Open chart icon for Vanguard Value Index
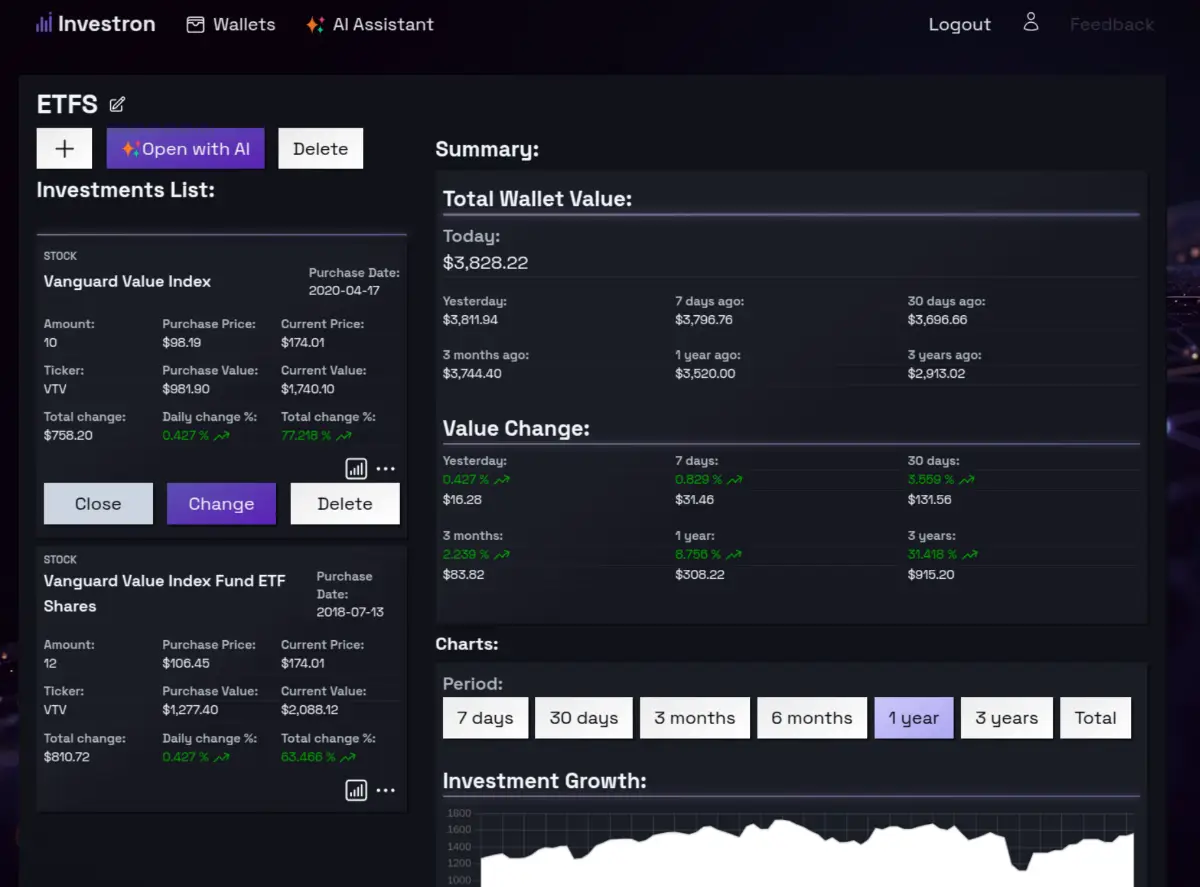Image resolution: width=1200 pixels, height=887 pixels. coord(356,469)
